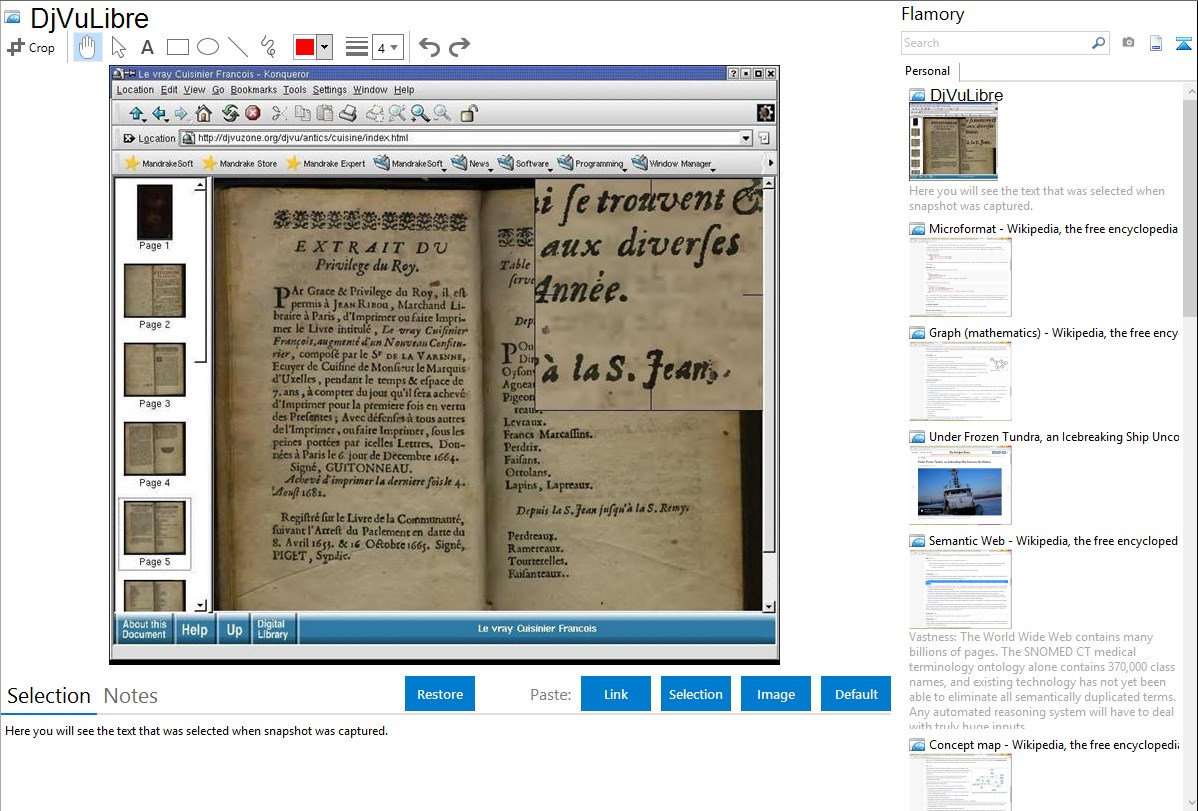1198x811 pixels.
Task: Select the freehand scribble tool
Action: click(x=268, y=47)
